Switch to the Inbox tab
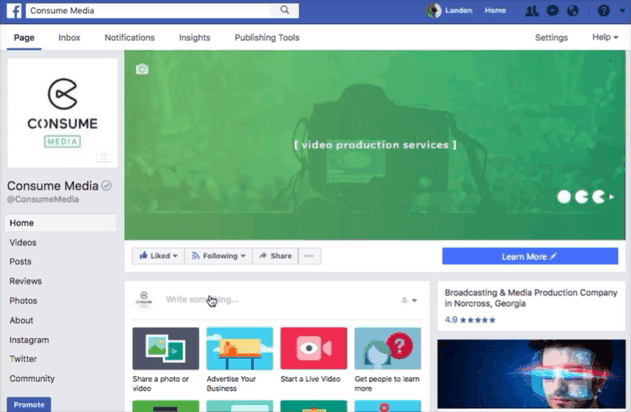Viewport: 631px width, 412px height. [x=69, y=38]
